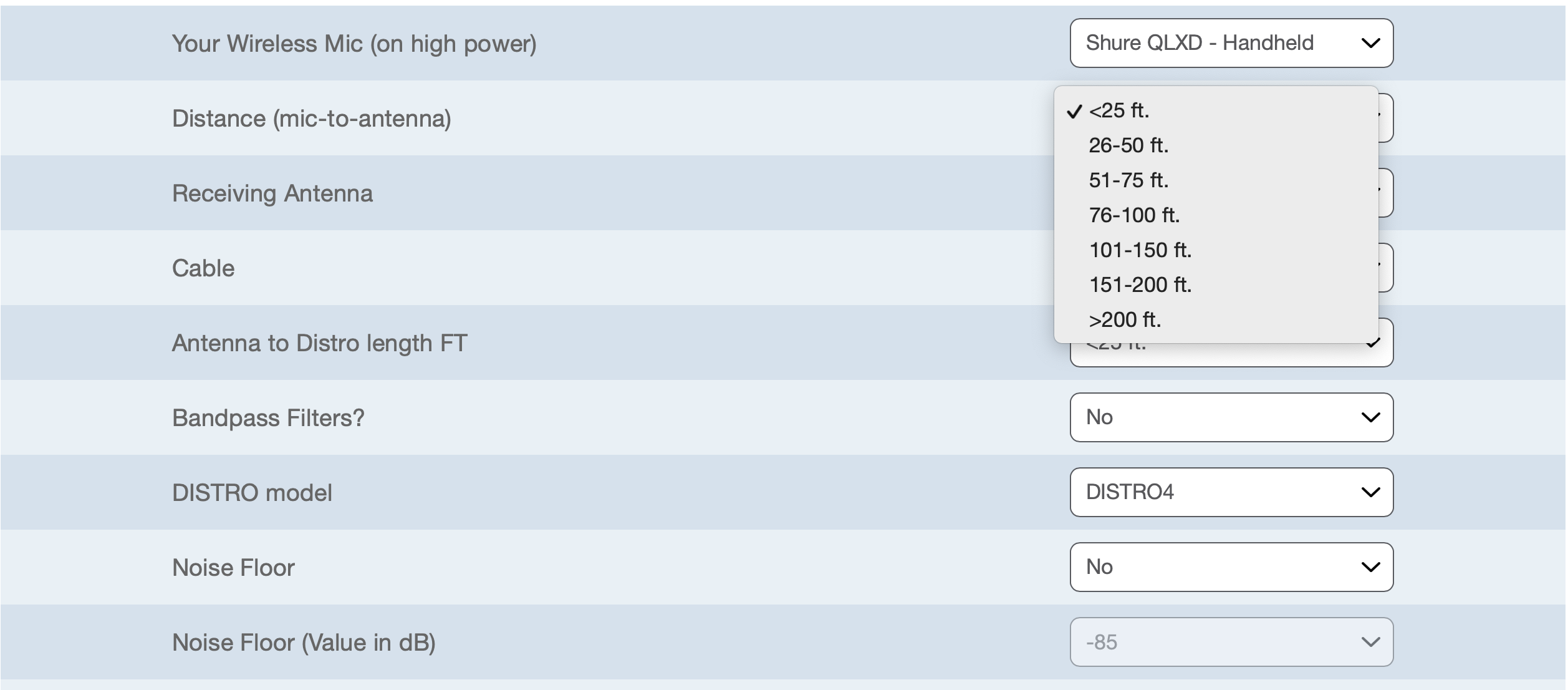Click the Distance (mic-to-antenna) label
Screen dimensions: 1568x690
click(x=311, y=119)
